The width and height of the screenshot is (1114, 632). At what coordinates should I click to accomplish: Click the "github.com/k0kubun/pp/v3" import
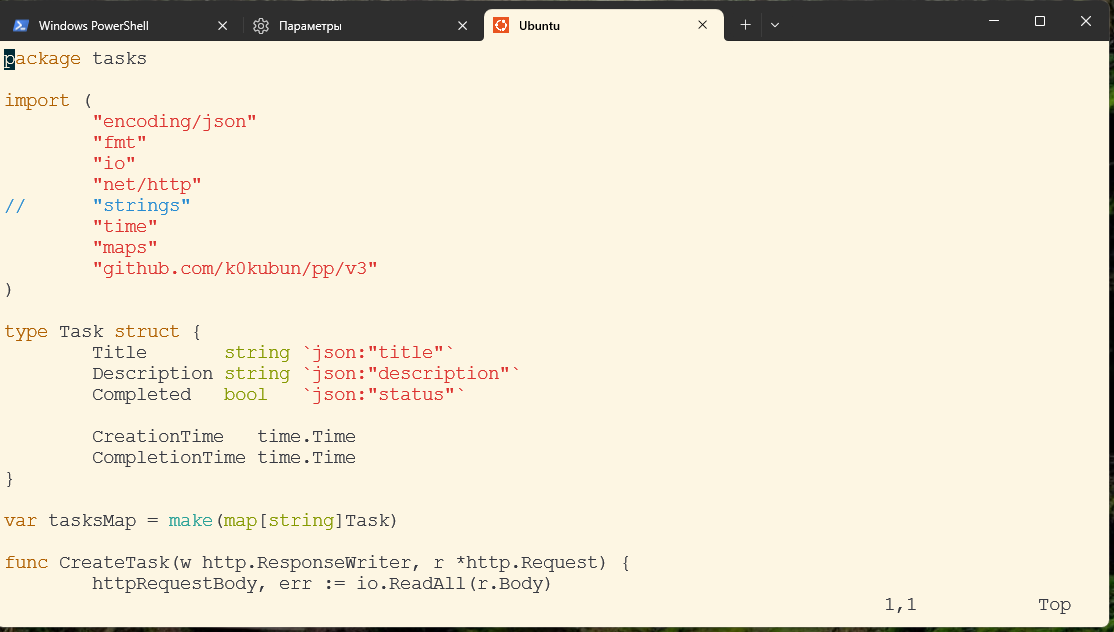click(x=234, y=269)
